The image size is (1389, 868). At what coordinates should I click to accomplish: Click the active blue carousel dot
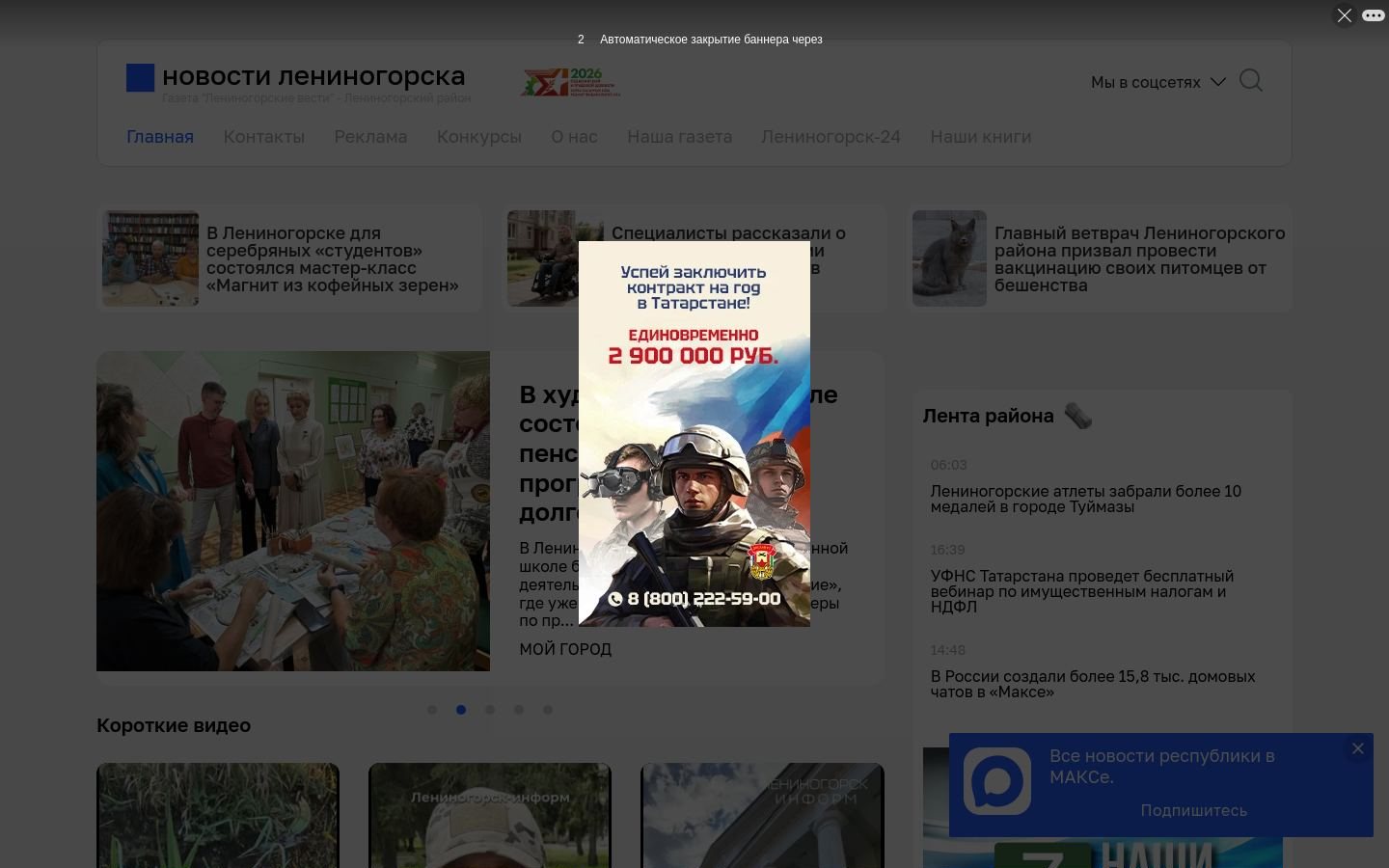461,710
